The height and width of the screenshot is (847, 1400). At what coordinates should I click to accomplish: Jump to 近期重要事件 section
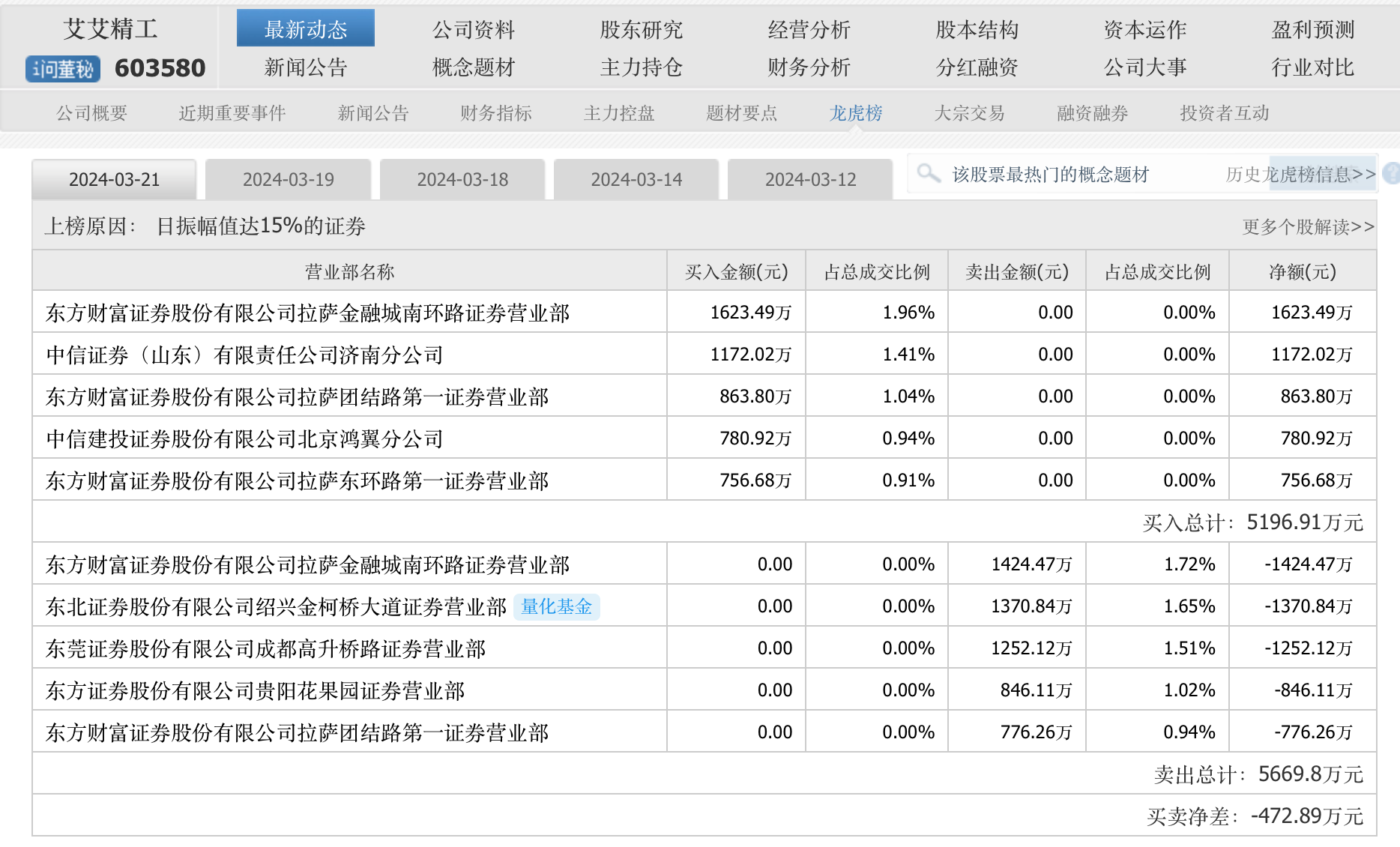coord(232,113)
